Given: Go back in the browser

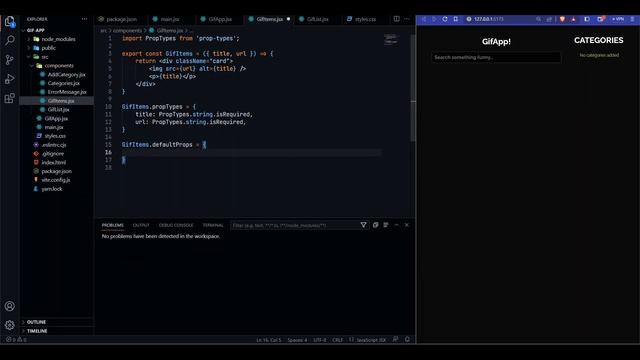Looking at the screenshot, I should pos(424,19).
